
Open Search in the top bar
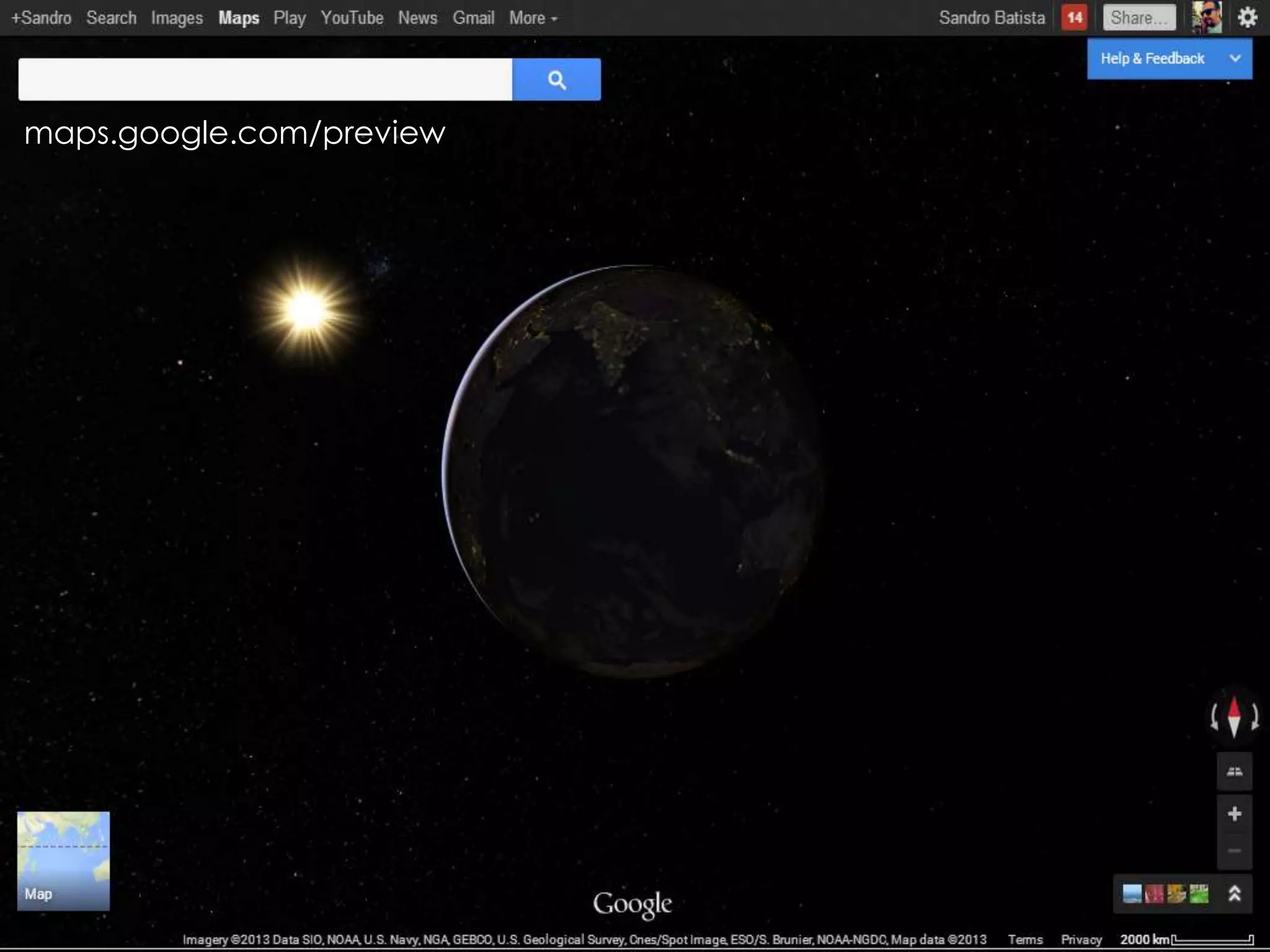(112, 18)
